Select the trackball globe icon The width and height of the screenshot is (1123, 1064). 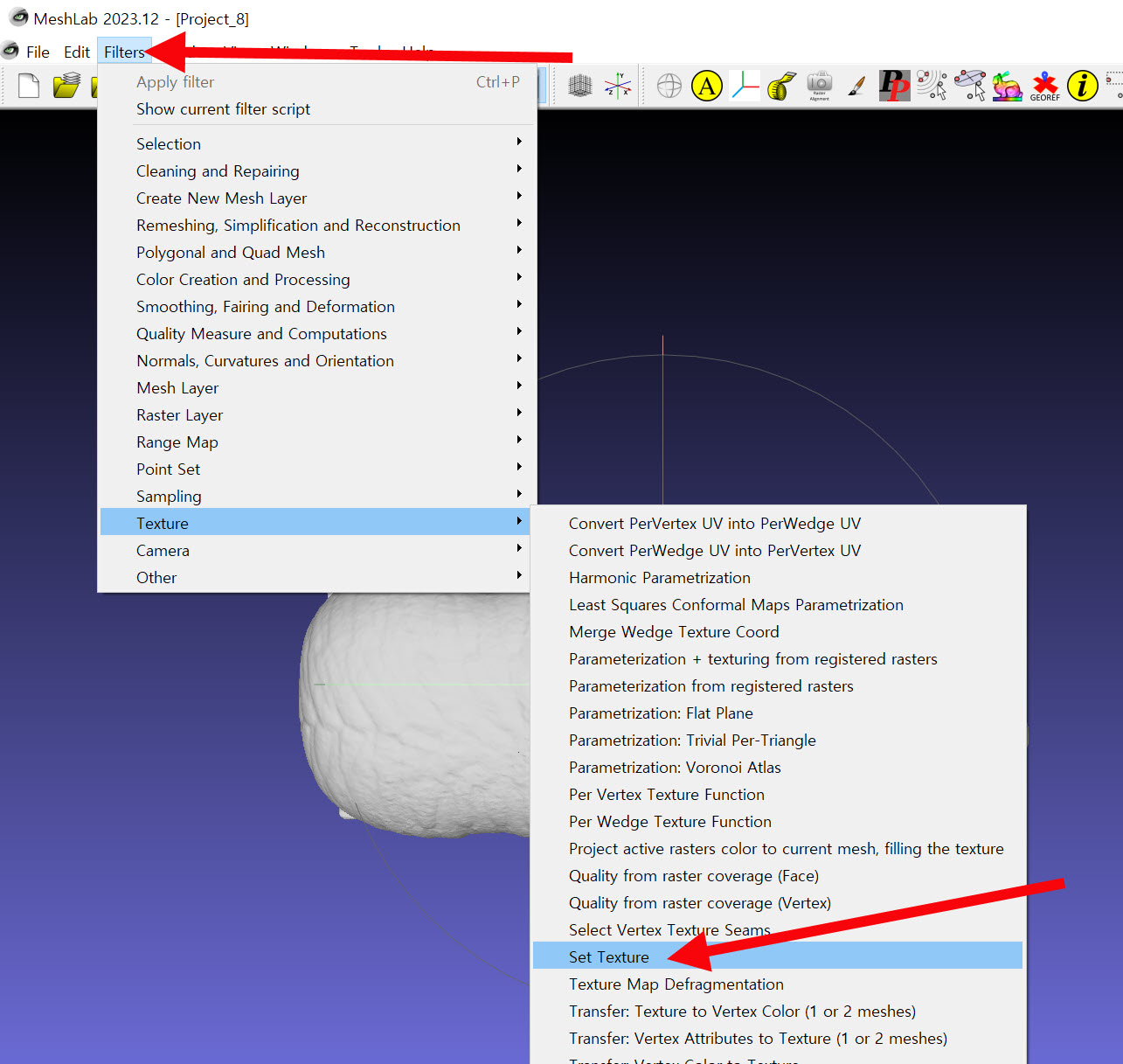669,86
